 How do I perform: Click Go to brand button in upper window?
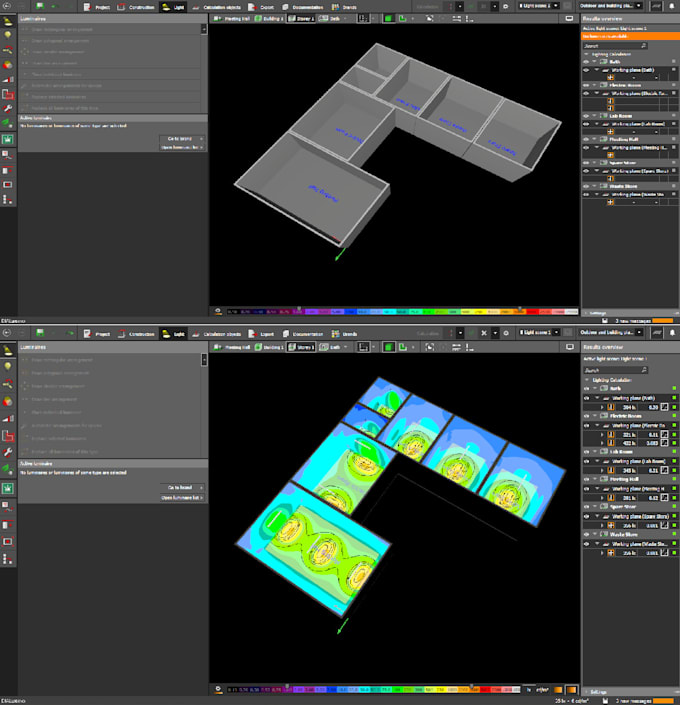pyautogui.click(x=183, y=138)
